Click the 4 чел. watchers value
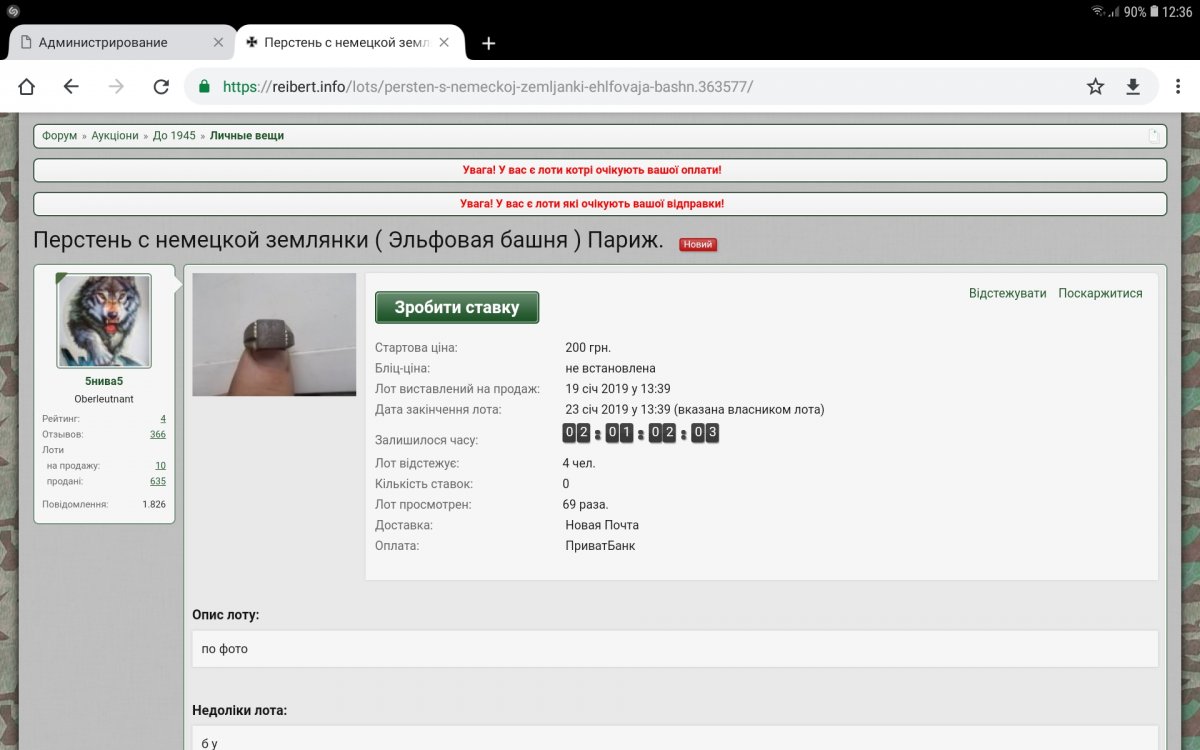The image size is (1200, 750). tap(579, 463)
